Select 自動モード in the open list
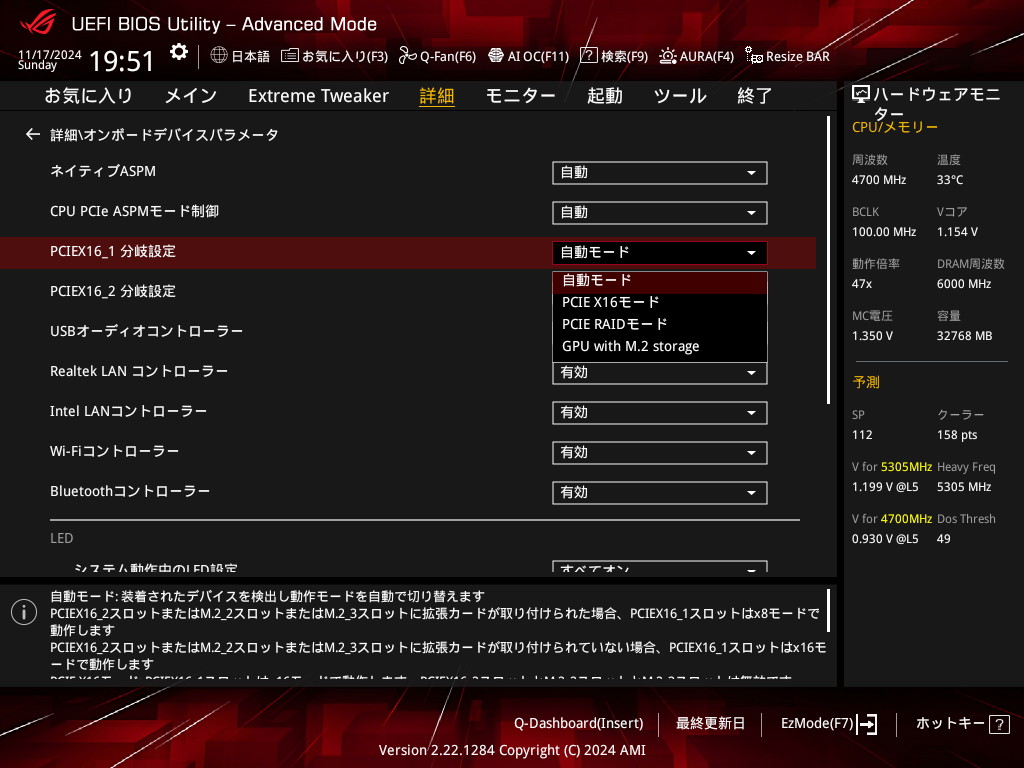The height and width of the screenshot is (768, 1024). 660,281
